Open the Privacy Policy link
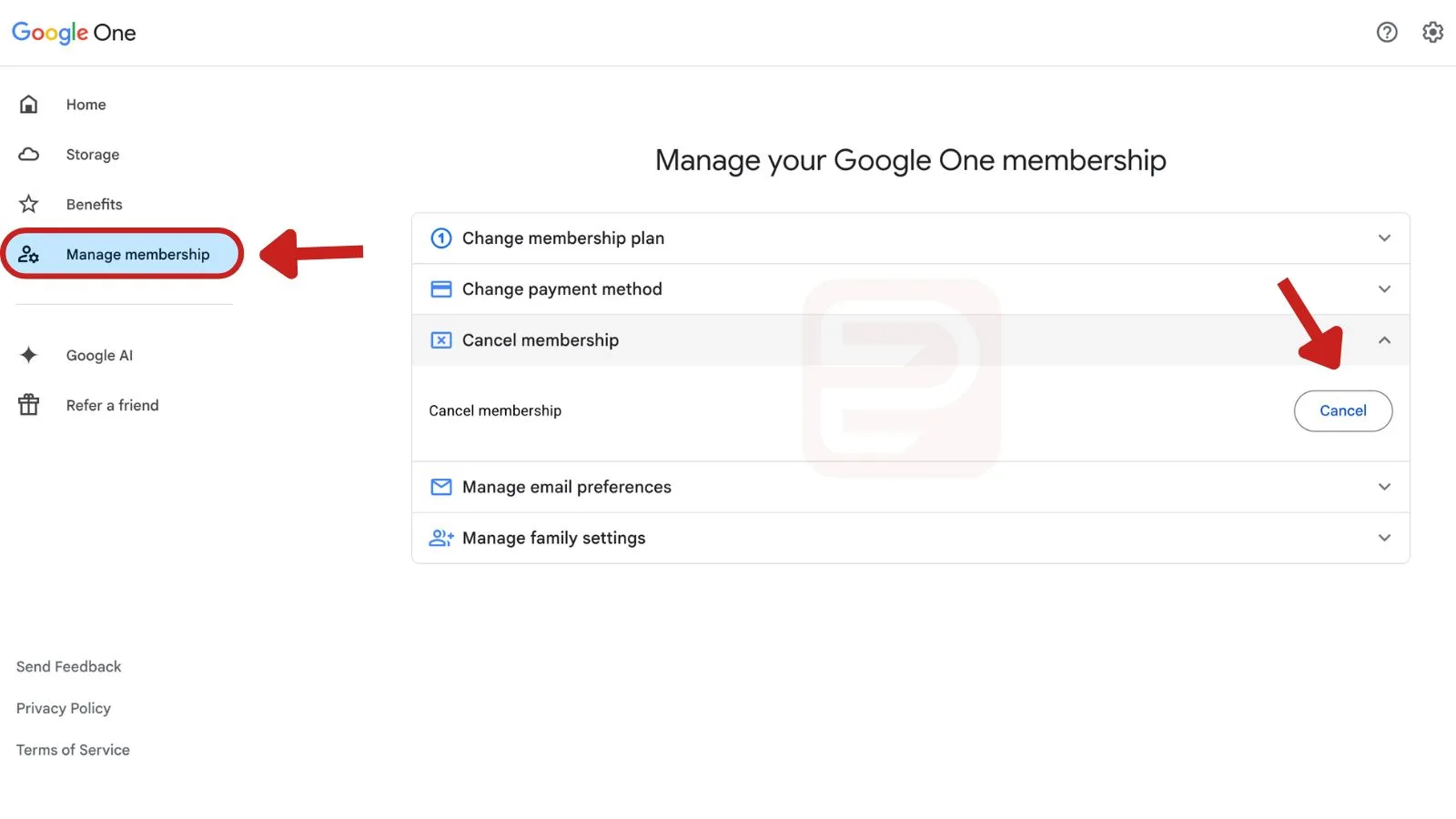The height and width of the screenshot is (819, 1456). click(64, 708)
